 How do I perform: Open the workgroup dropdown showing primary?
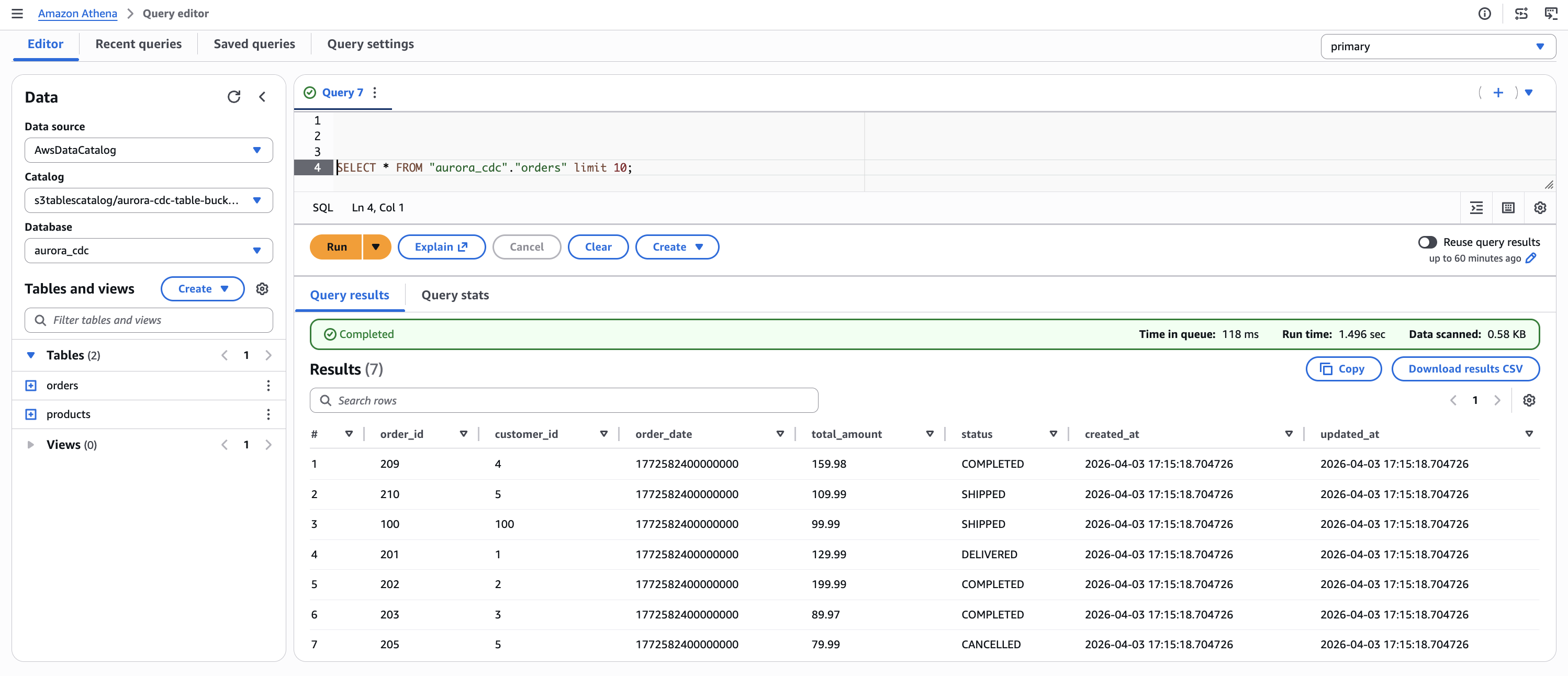point(1438,46)
